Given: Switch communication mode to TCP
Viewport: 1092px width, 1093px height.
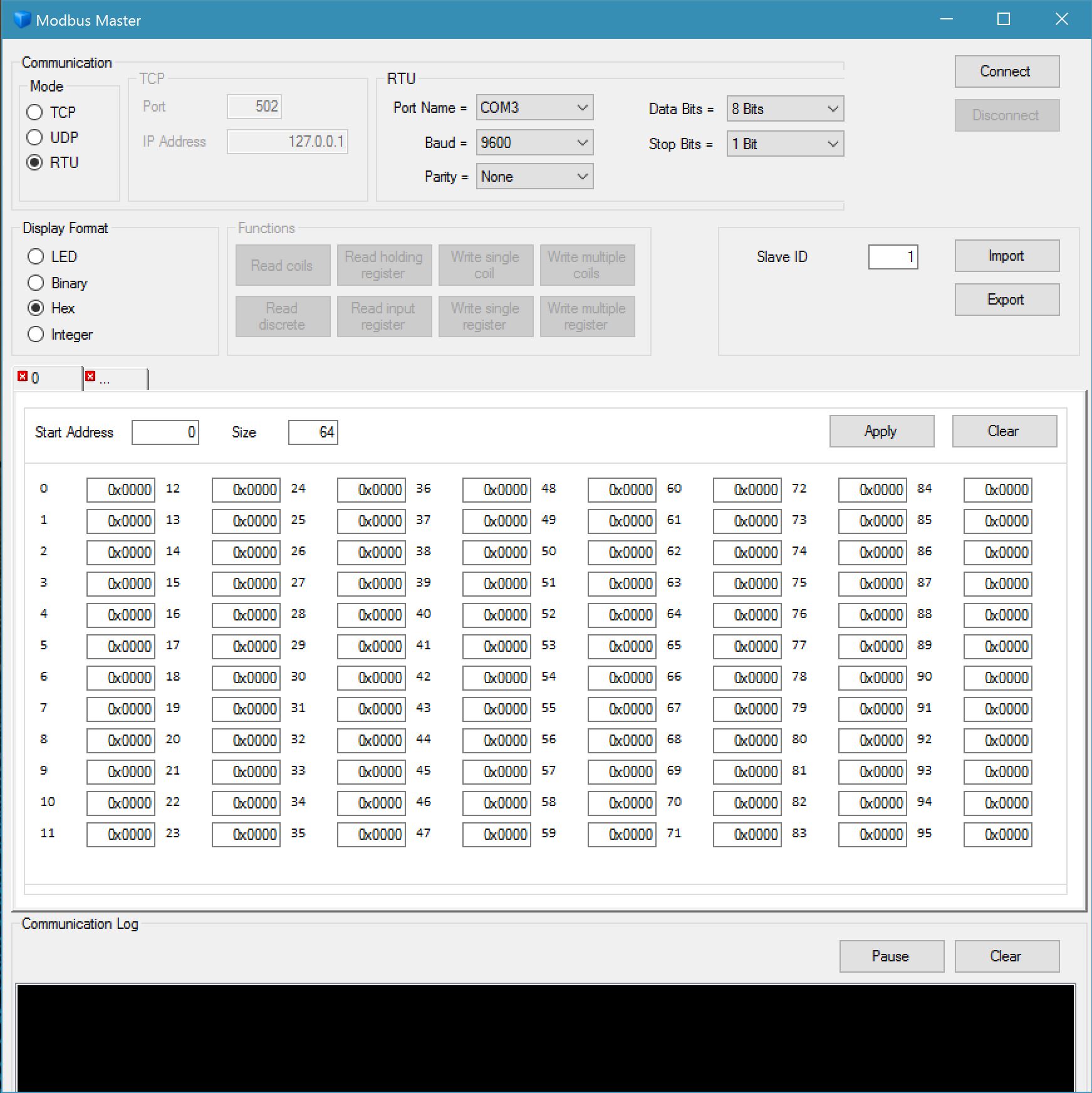Looking at the screenshot, I should click(35, 112).
